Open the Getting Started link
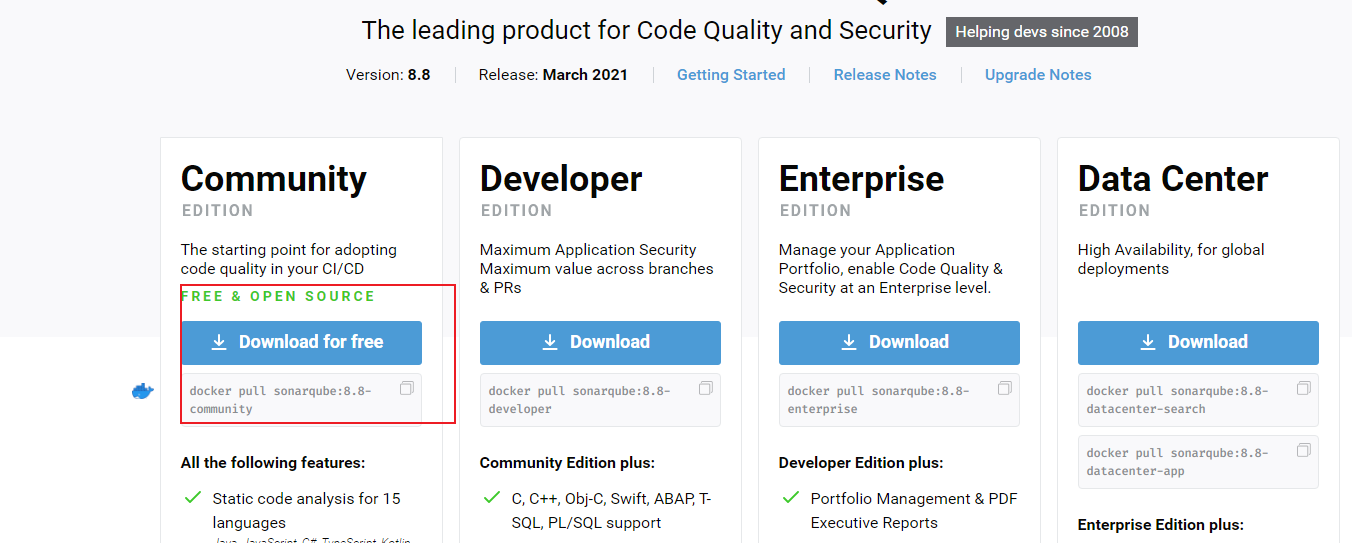 pyautogui.click(x=731, y=75)
